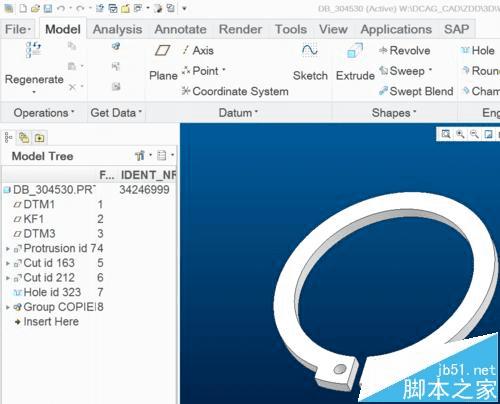Choose the Revolve shape tool
Viewport: 500px width, 404px height.
pyautogui.click(x=405, y=51)
